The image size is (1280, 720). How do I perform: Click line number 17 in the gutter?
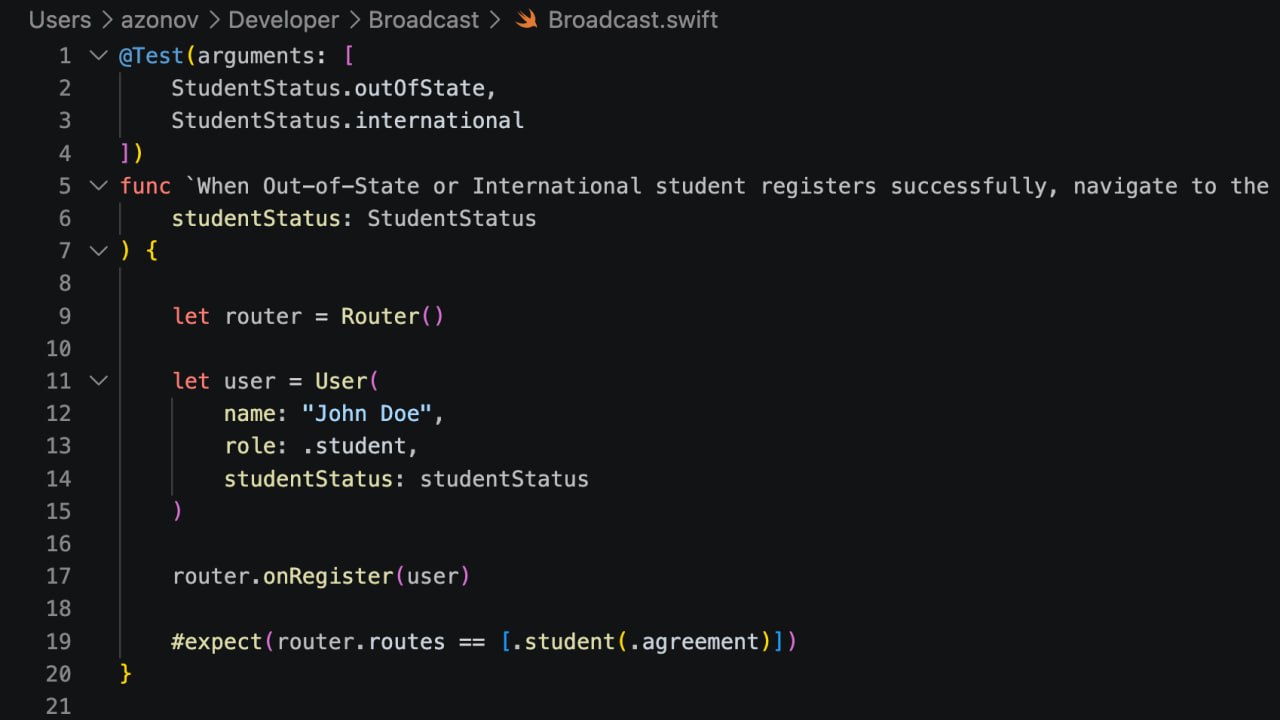59,576
